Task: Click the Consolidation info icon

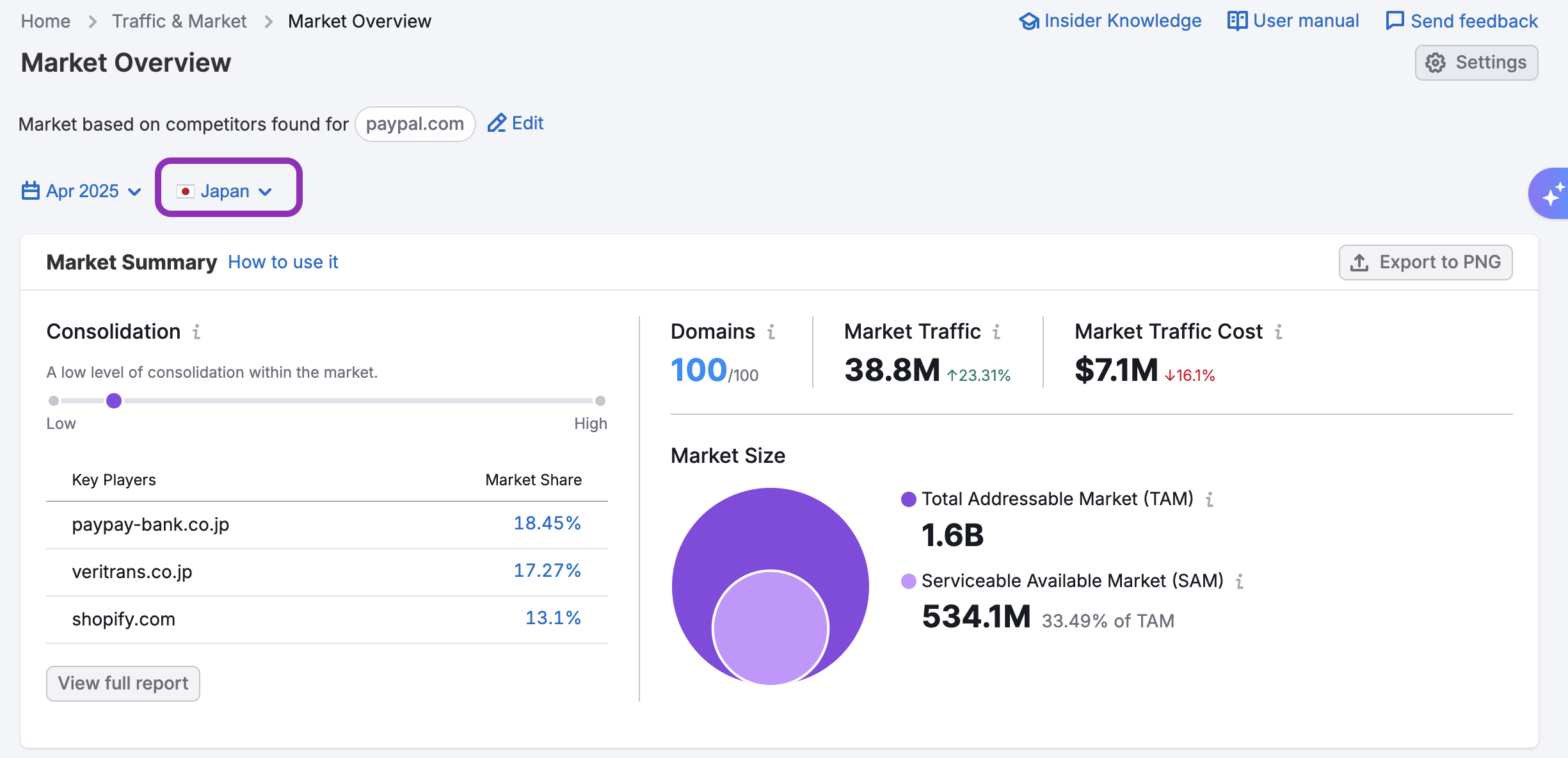Action: click(196, 332)
